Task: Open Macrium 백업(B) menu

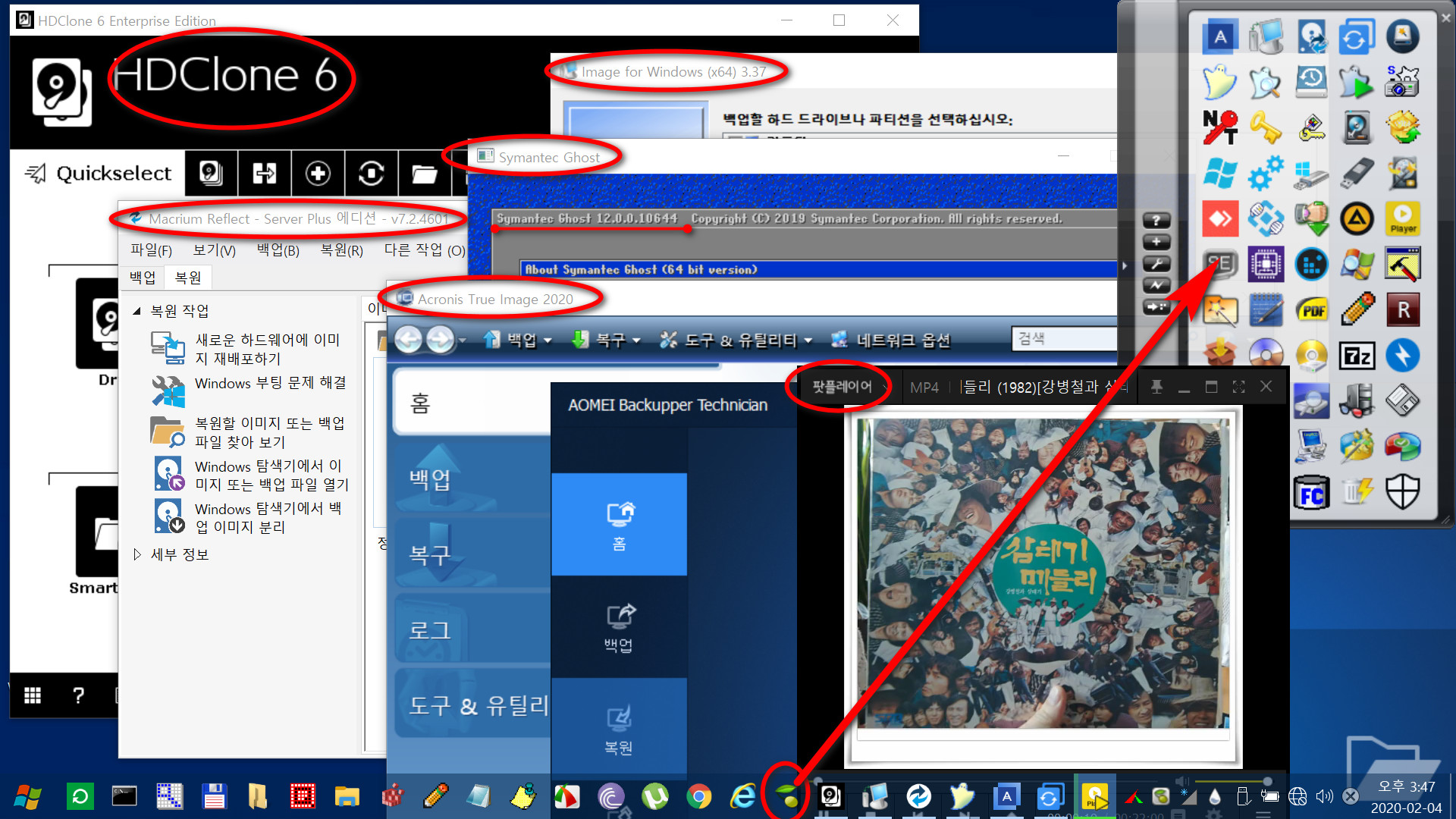Action: [278, 250]
